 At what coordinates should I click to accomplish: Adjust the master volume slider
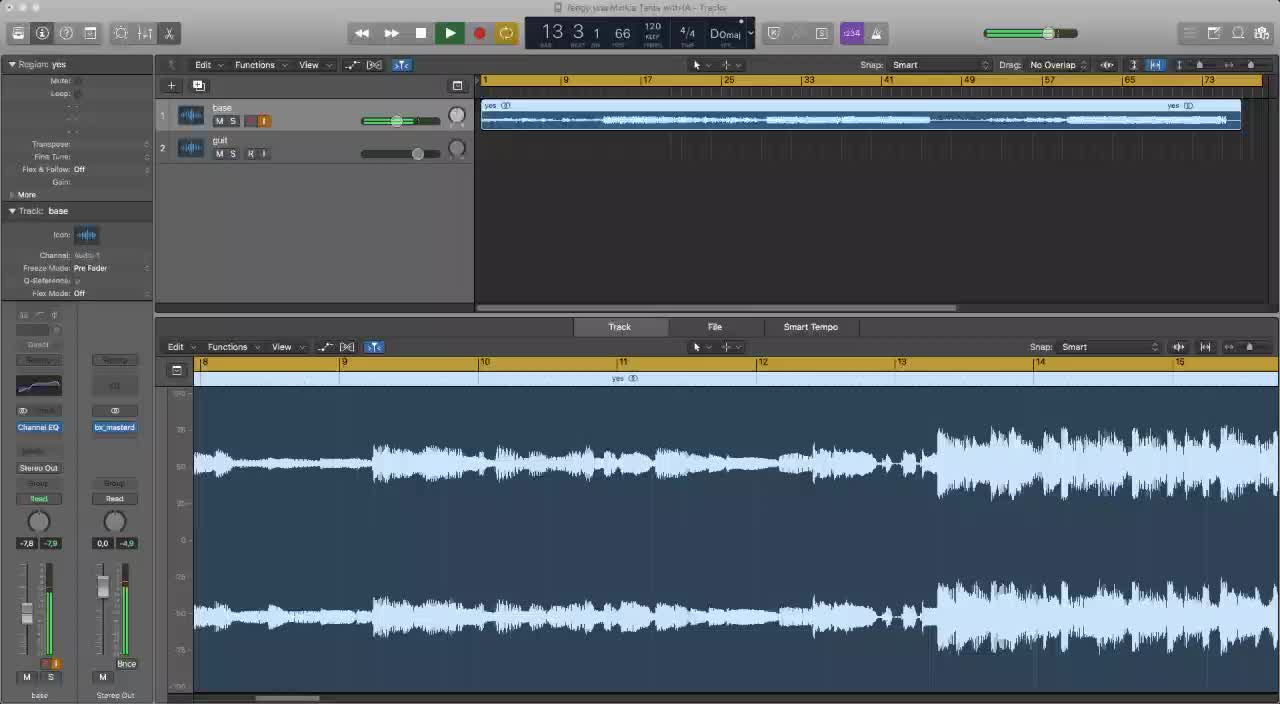click(1030, 33)
